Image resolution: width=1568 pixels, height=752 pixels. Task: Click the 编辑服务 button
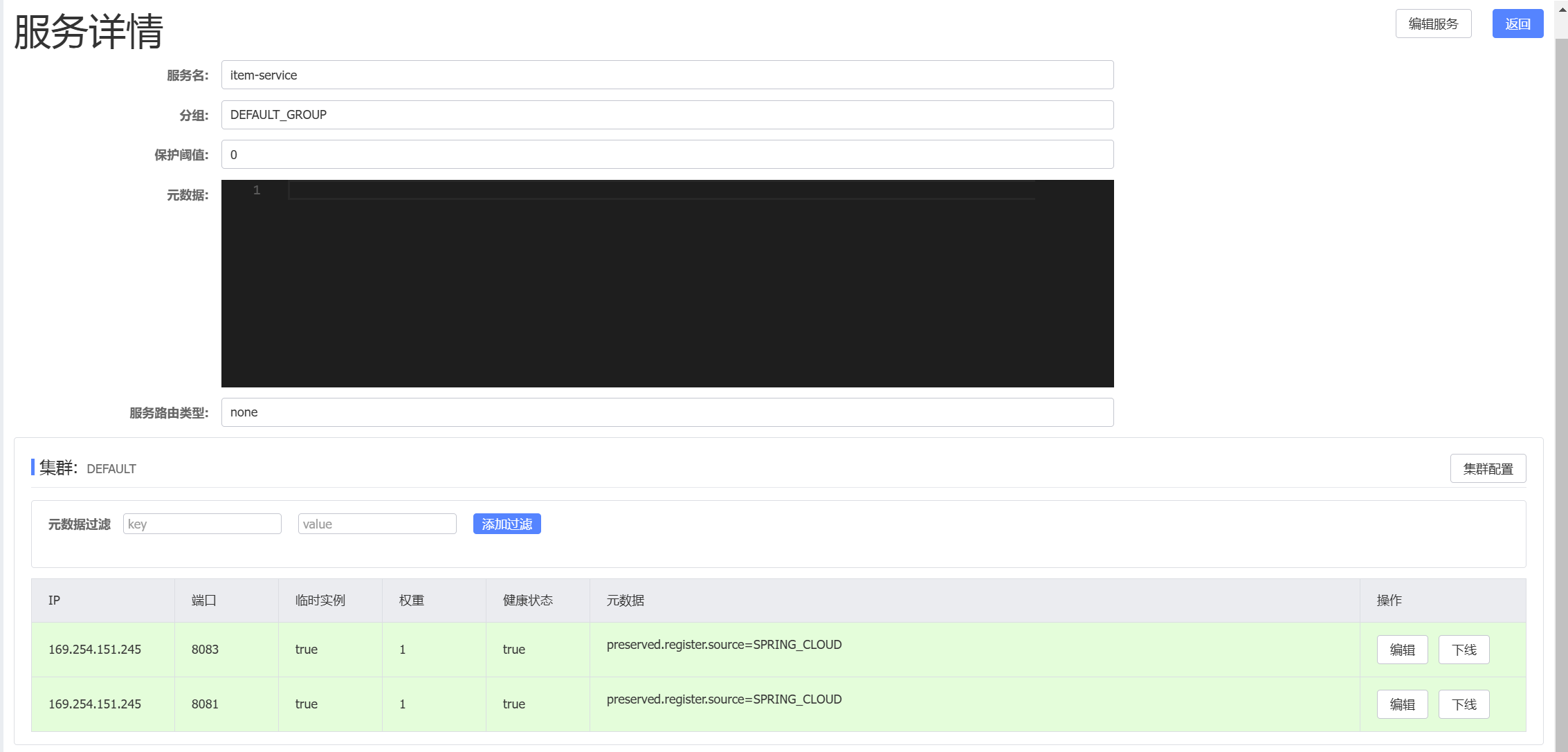(1433, 24)
